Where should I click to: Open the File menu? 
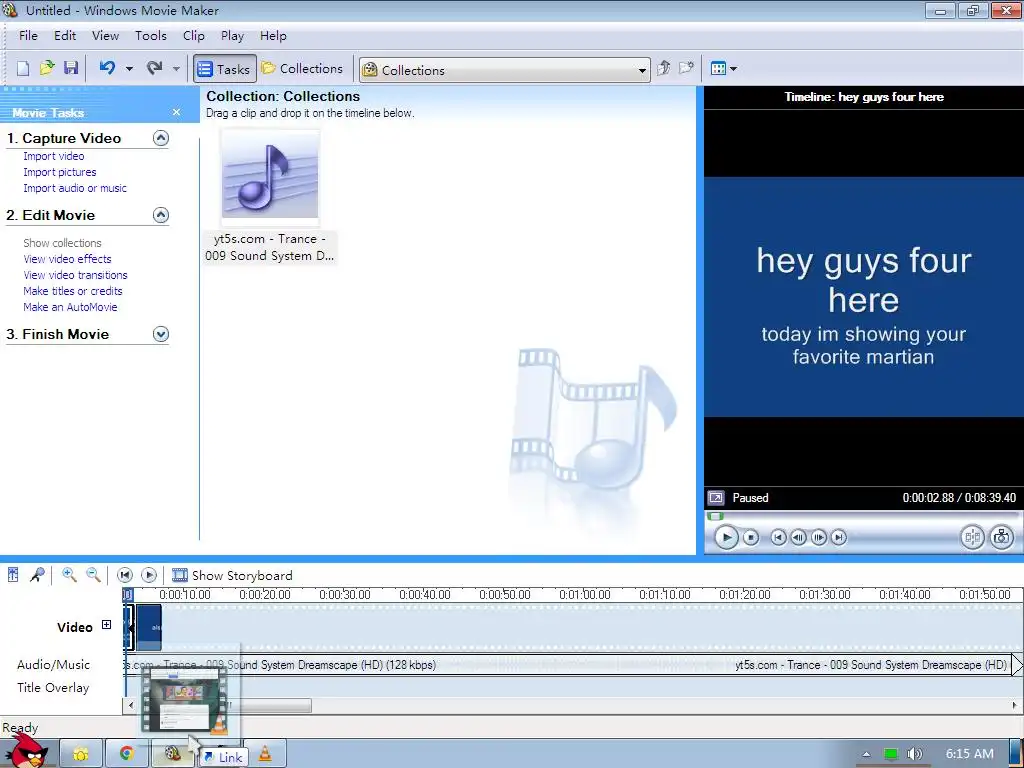(x=28, y=36)
